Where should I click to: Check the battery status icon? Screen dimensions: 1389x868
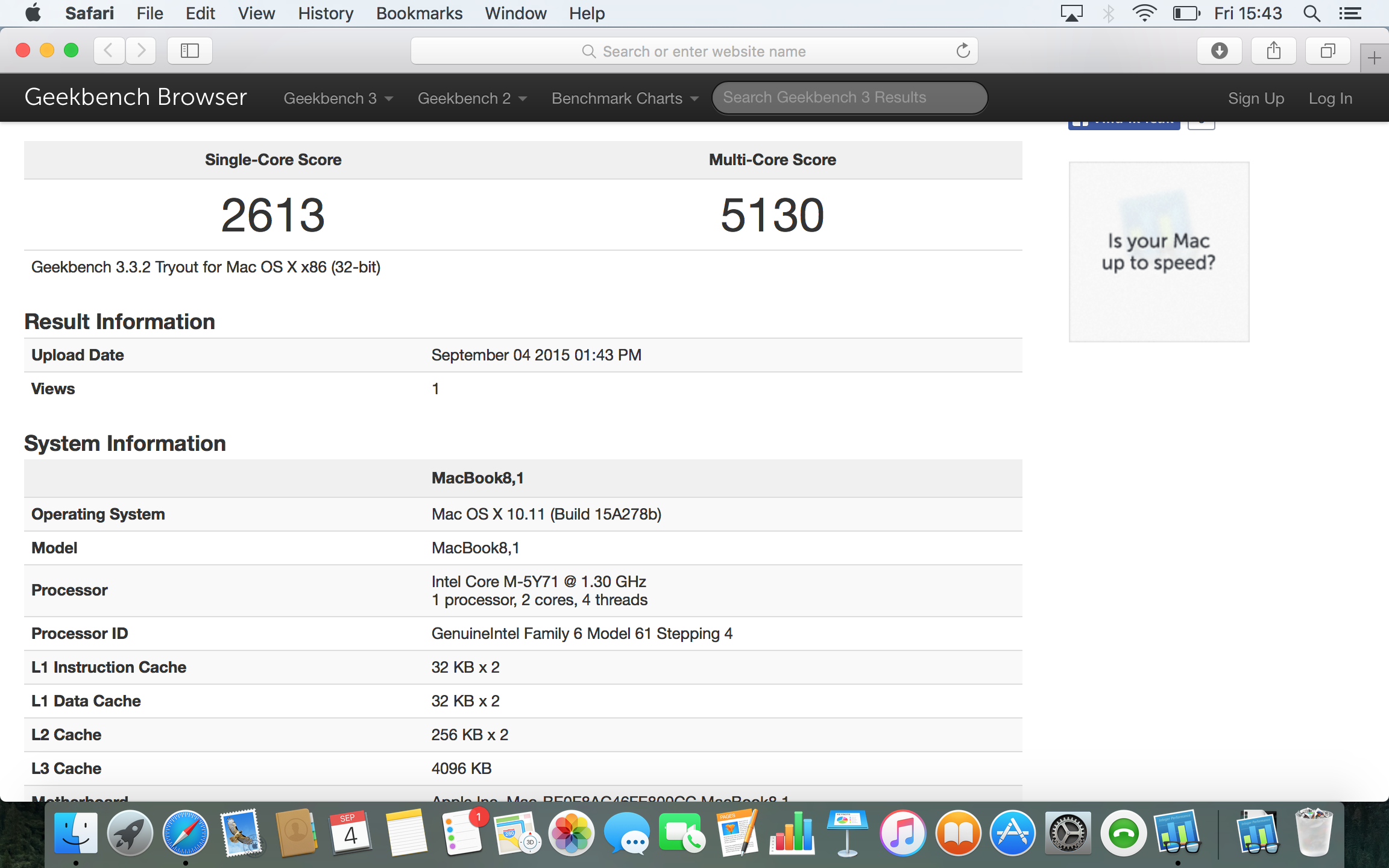pyautogui.click(x=1186, y=13)
